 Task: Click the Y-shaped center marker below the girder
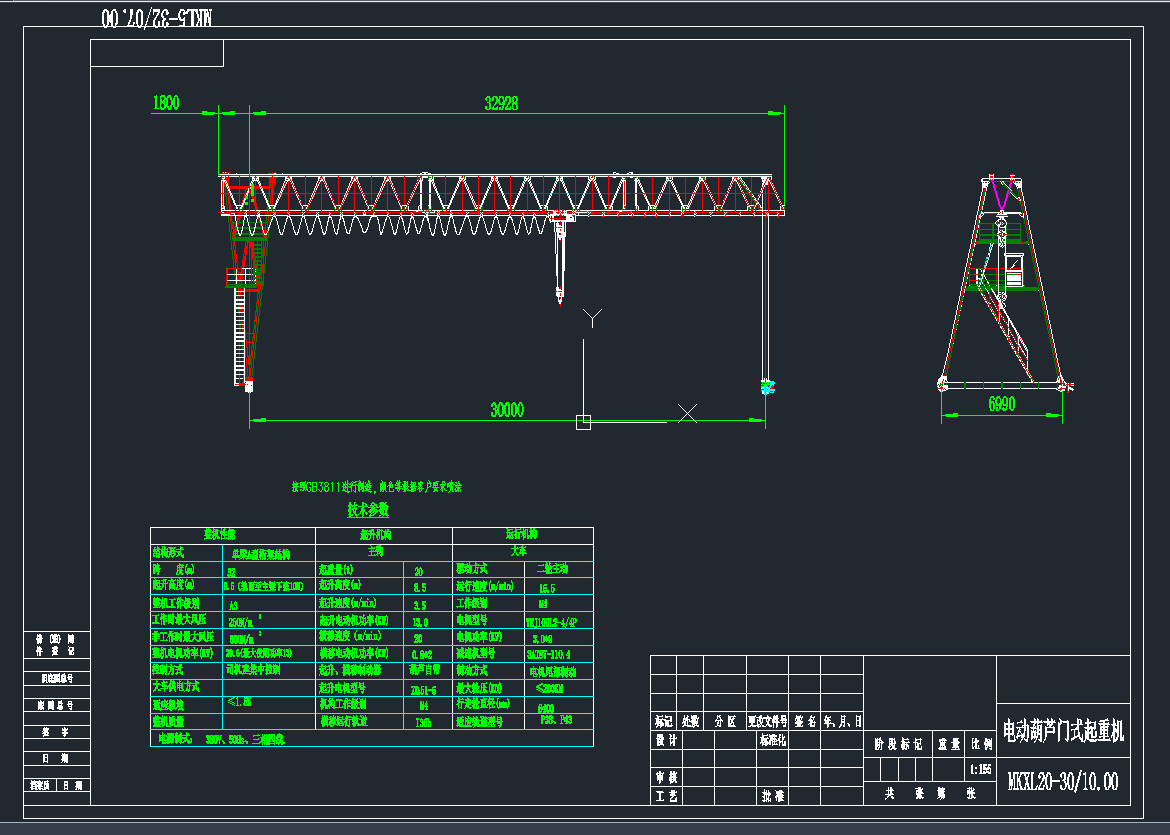click(590, 317)
